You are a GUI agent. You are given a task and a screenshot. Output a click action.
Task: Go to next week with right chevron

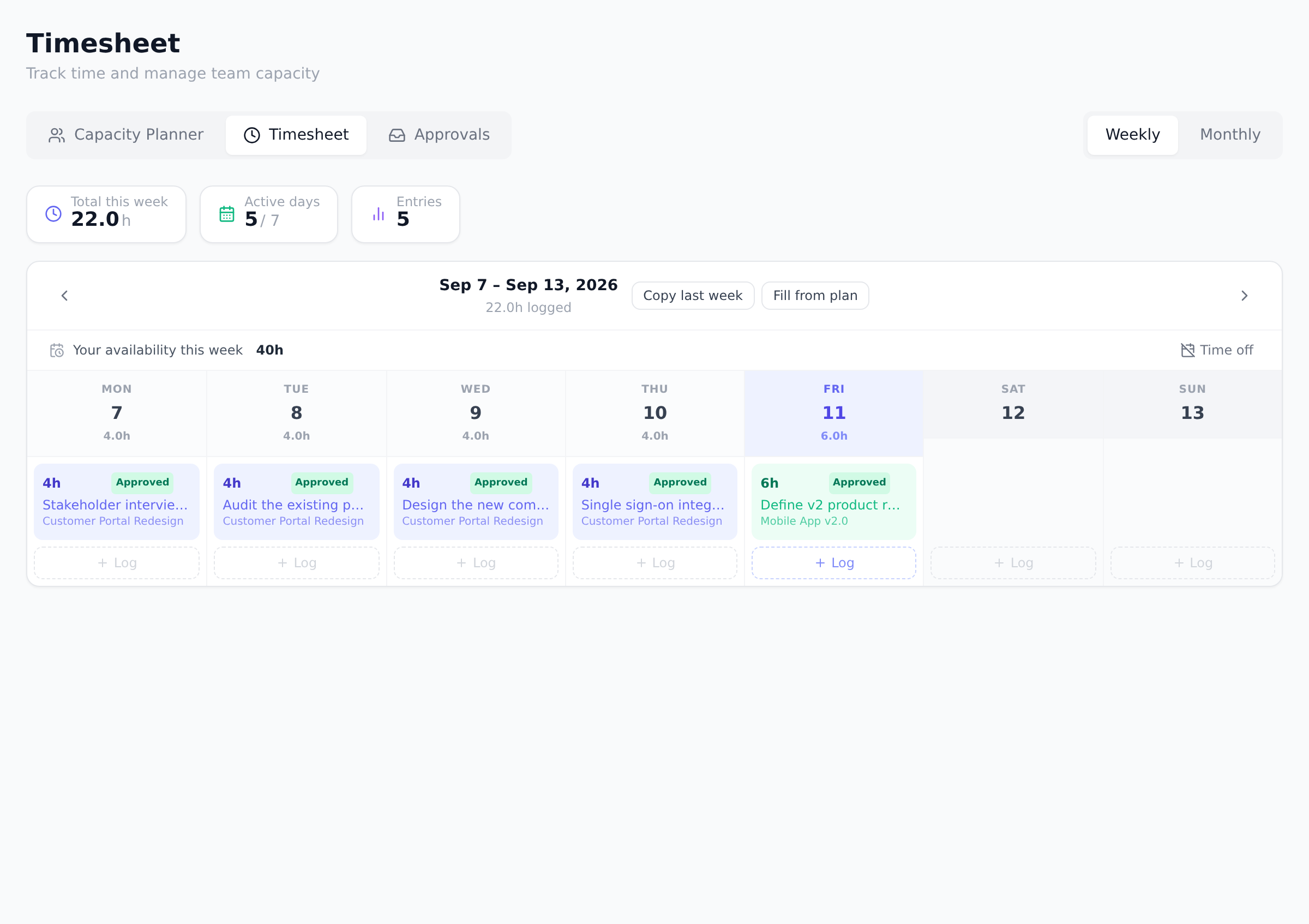tap(1245, 296)
